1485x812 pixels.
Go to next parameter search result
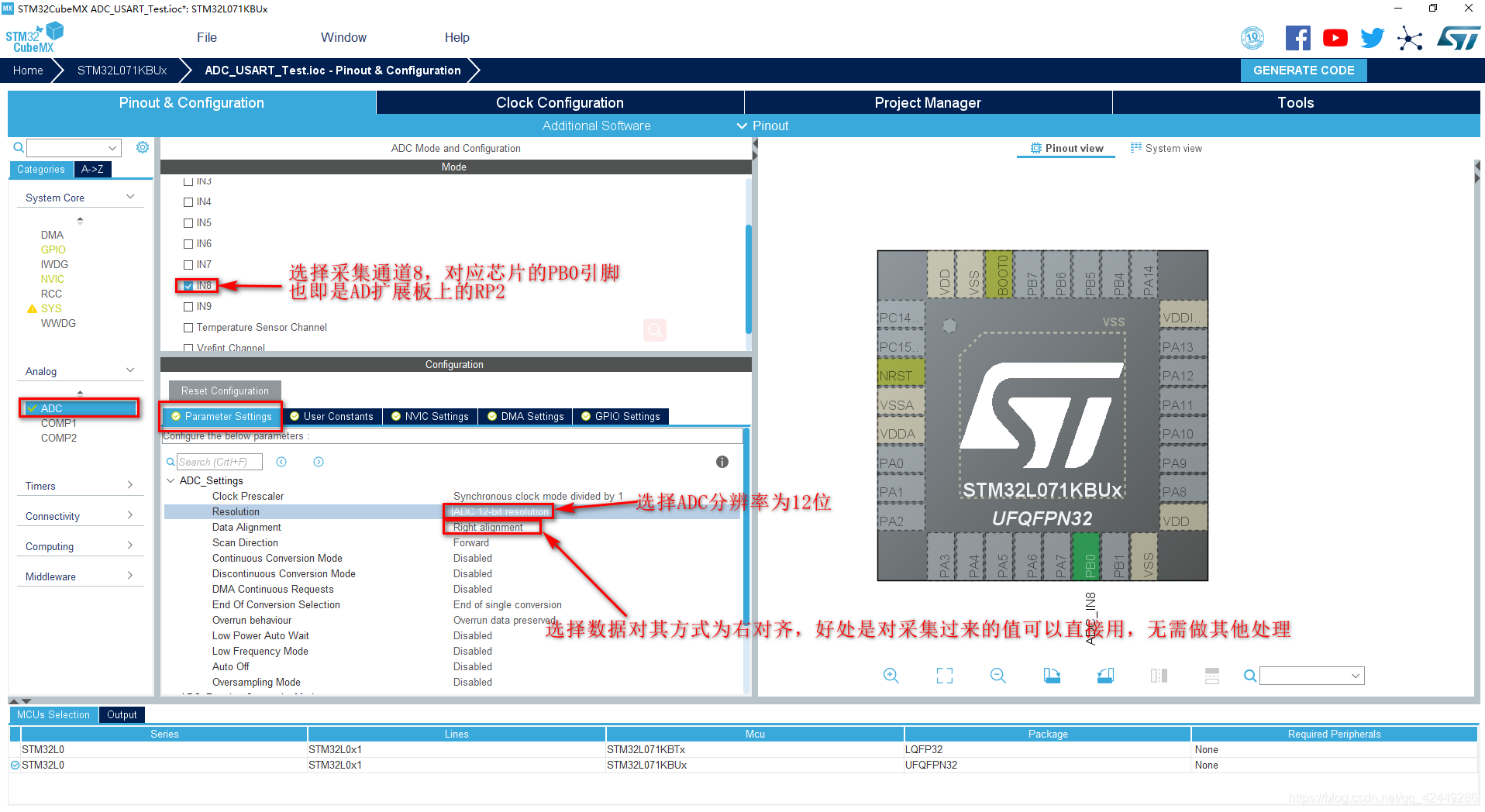click(x=319, y=462)
